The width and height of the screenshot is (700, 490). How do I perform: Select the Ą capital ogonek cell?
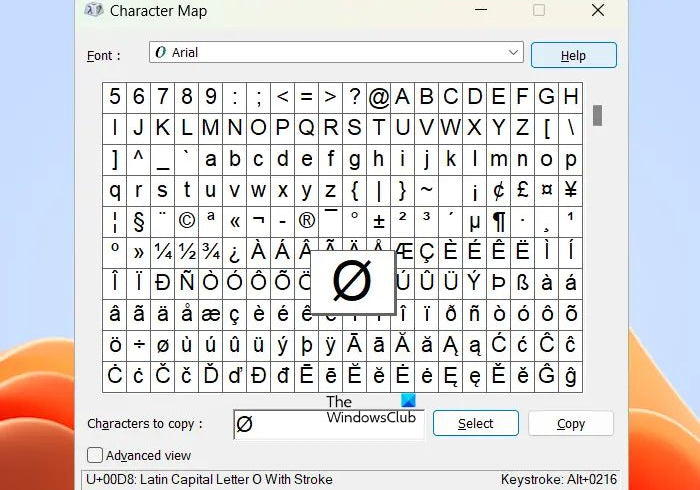coord(450,345)
